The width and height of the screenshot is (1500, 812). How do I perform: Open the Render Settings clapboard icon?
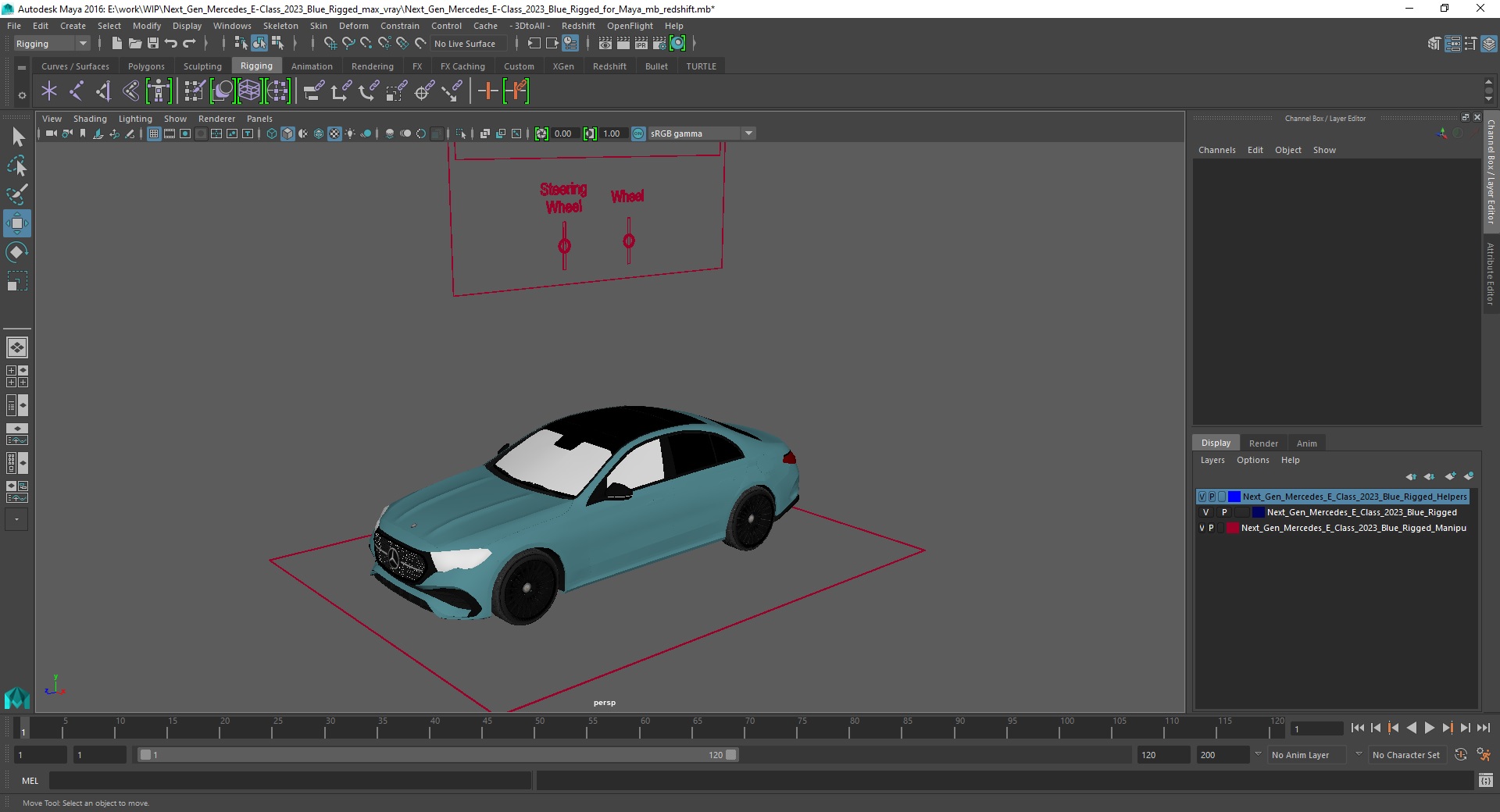coord(659,44)
